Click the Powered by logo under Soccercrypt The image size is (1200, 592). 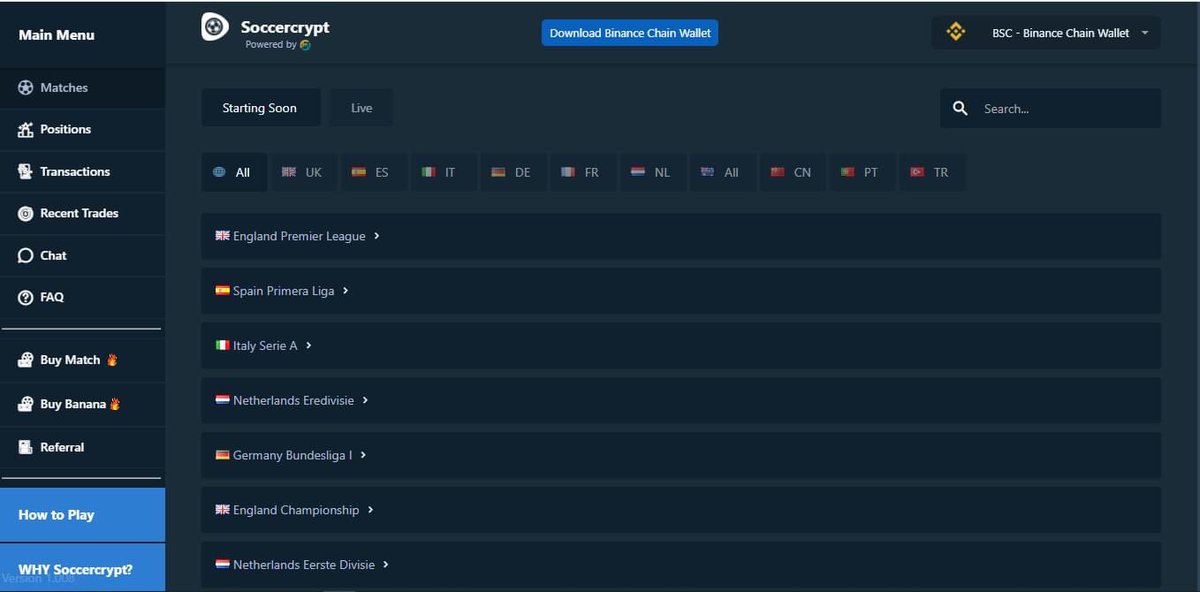[x=305, y=45]
